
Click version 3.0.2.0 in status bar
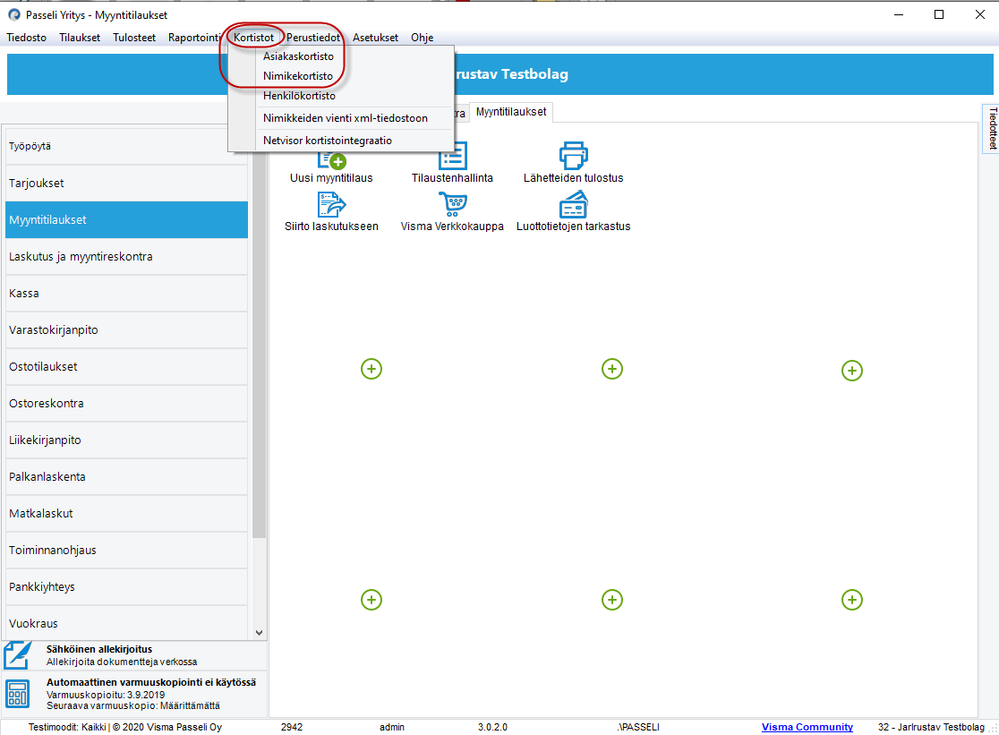pyautogui.click(x=492, y=727)
